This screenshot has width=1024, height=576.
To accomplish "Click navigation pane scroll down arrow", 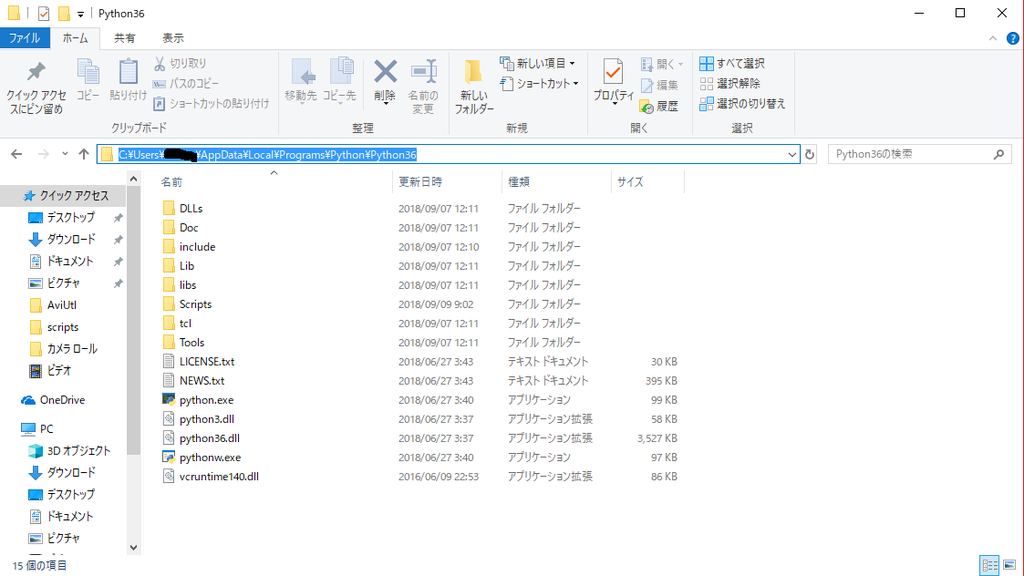I will point(134,547).
